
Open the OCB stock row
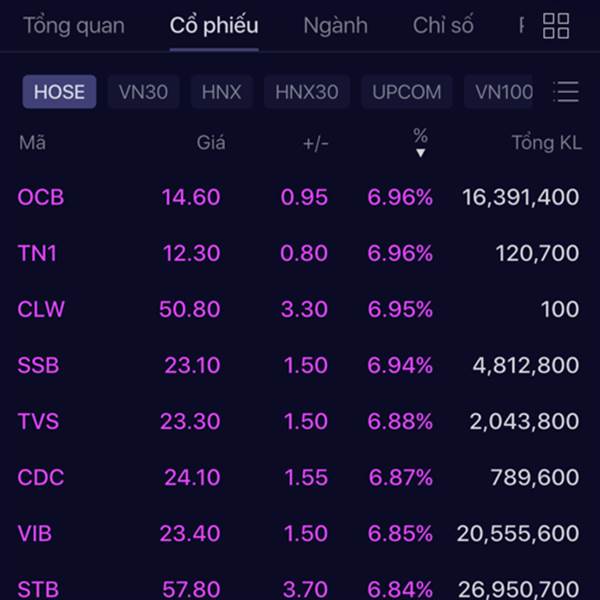[298, 197]
